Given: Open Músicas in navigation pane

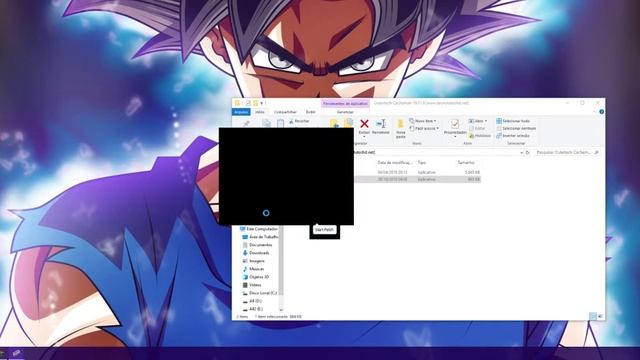Looking at the screenshot, I should pos(253,269).
